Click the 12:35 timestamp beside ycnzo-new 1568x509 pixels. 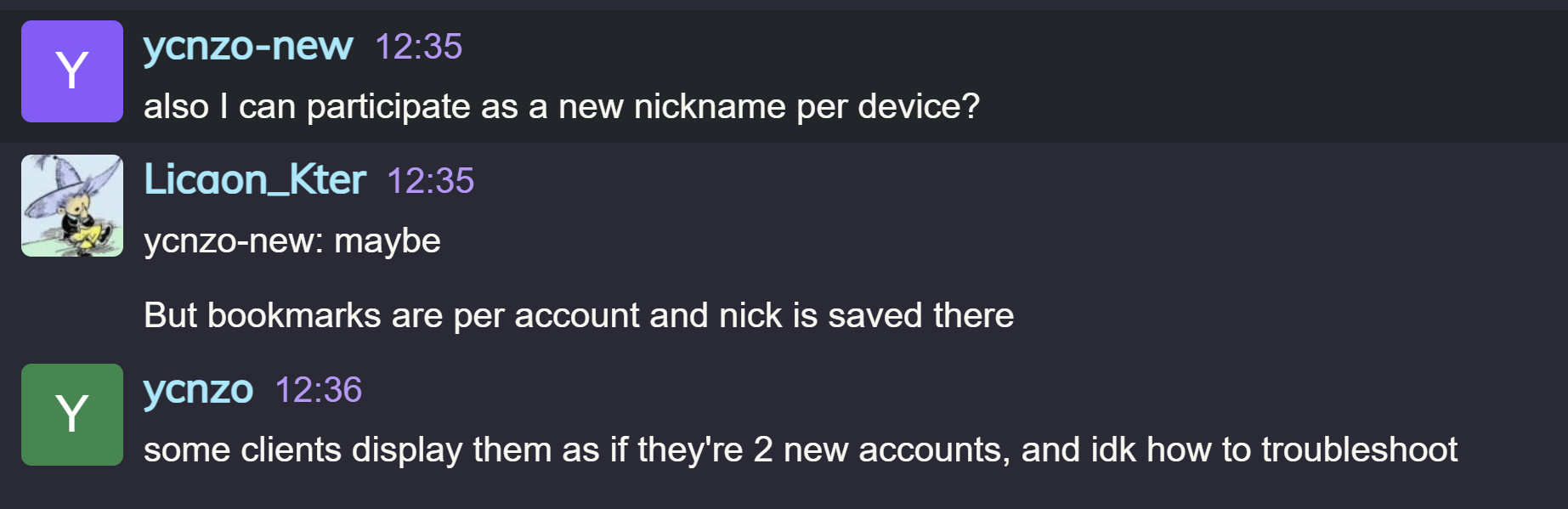coord(418,47)
